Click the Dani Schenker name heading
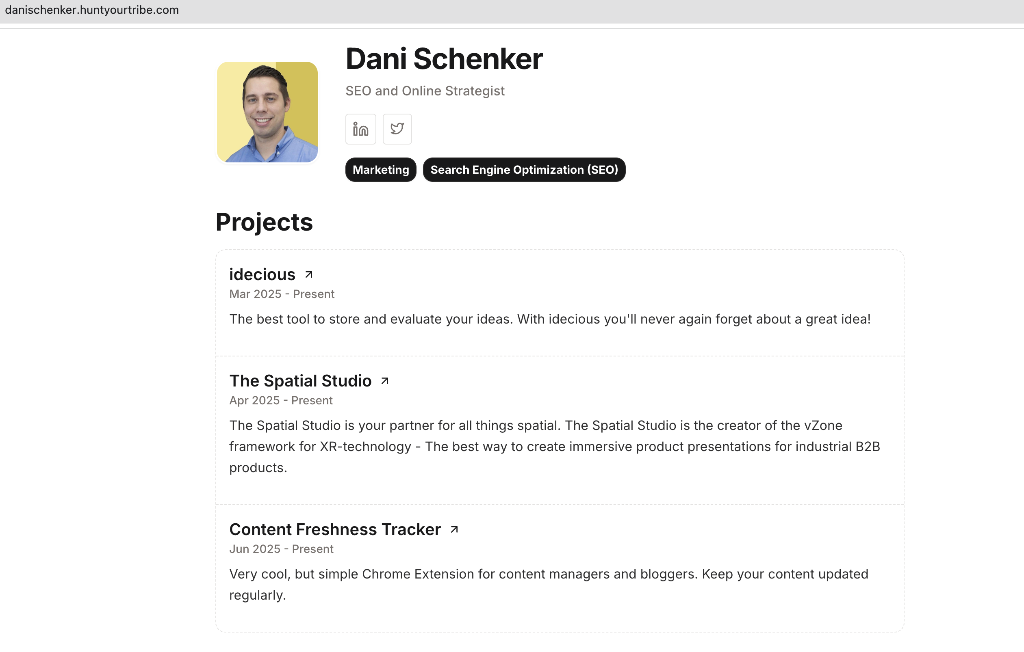Screen dimensions: 1024x652 (x=444, y=59)
